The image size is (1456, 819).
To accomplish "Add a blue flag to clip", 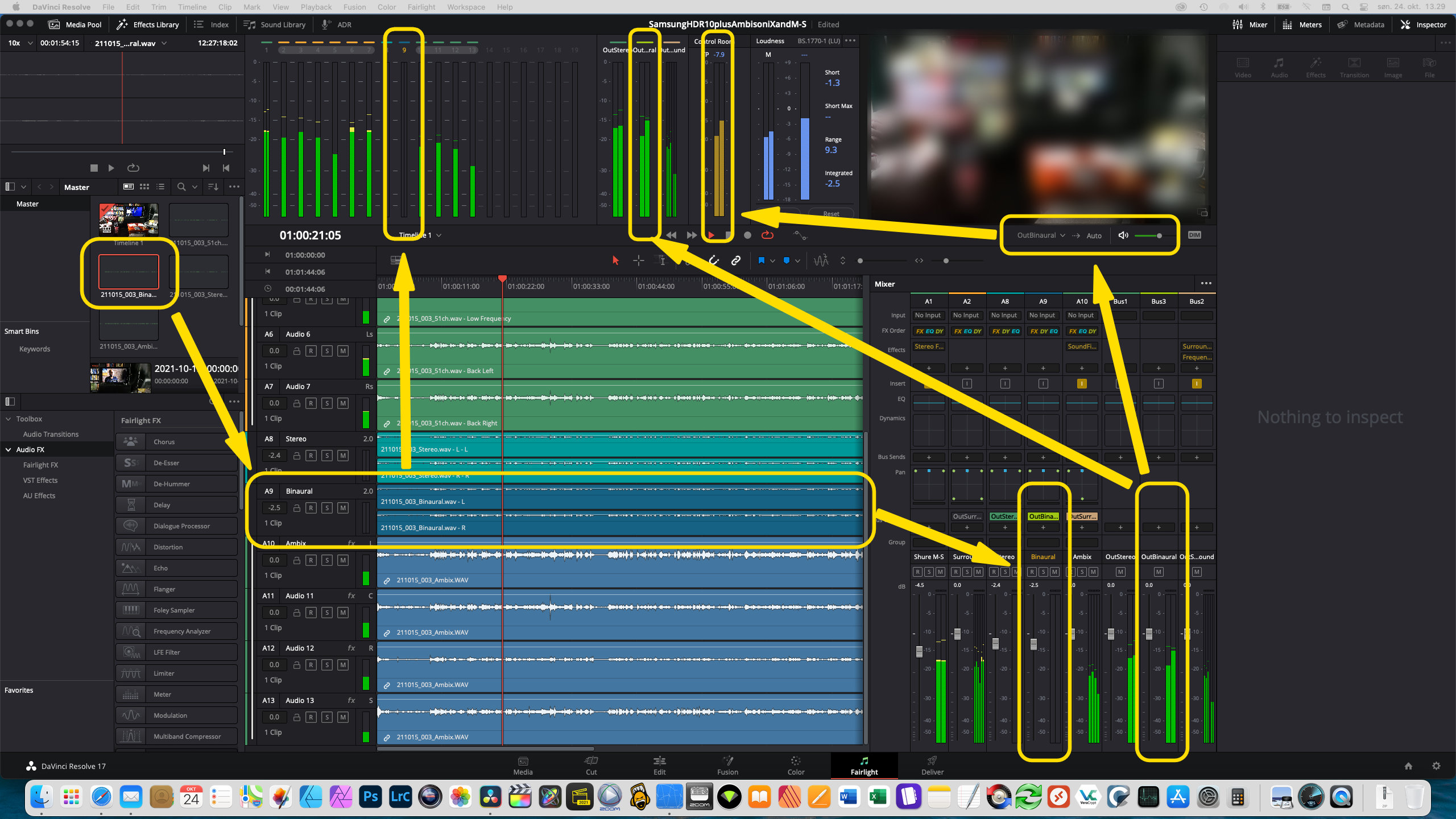I will click(x=761, y=260).
